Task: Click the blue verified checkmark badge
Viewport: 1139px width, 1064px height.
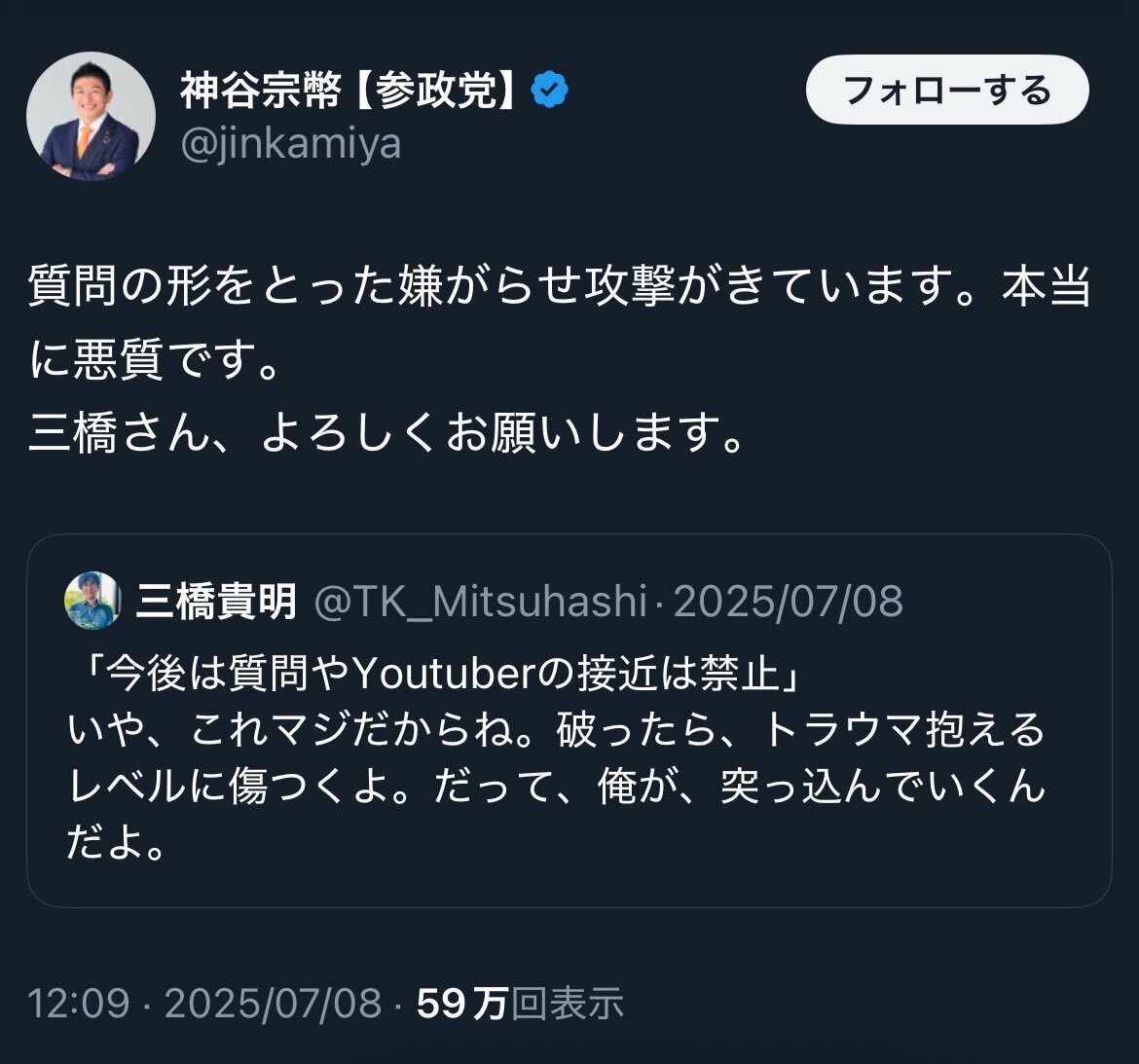Action: pos(550,91)
